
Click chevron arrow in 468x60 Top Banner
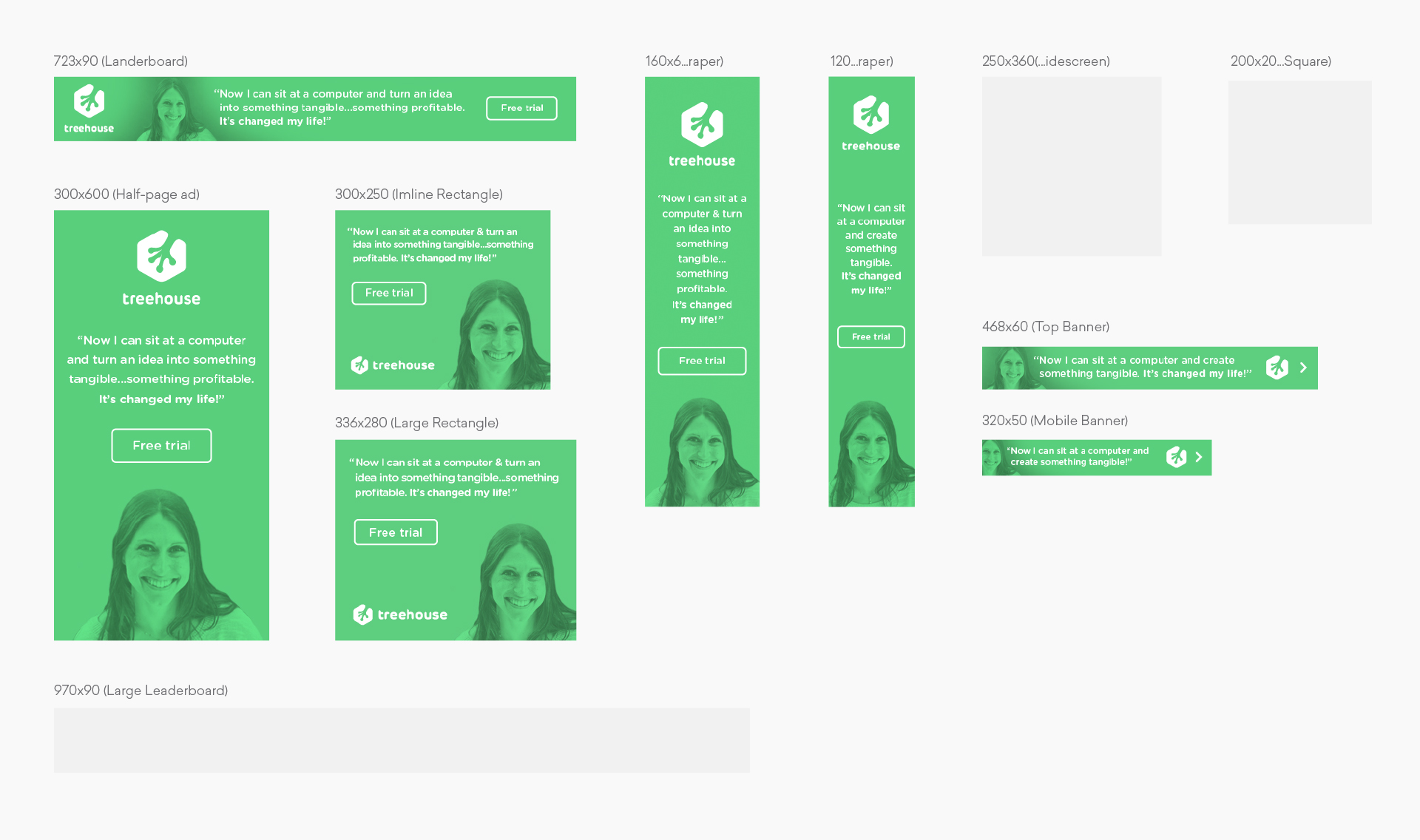coord(1303,367)
